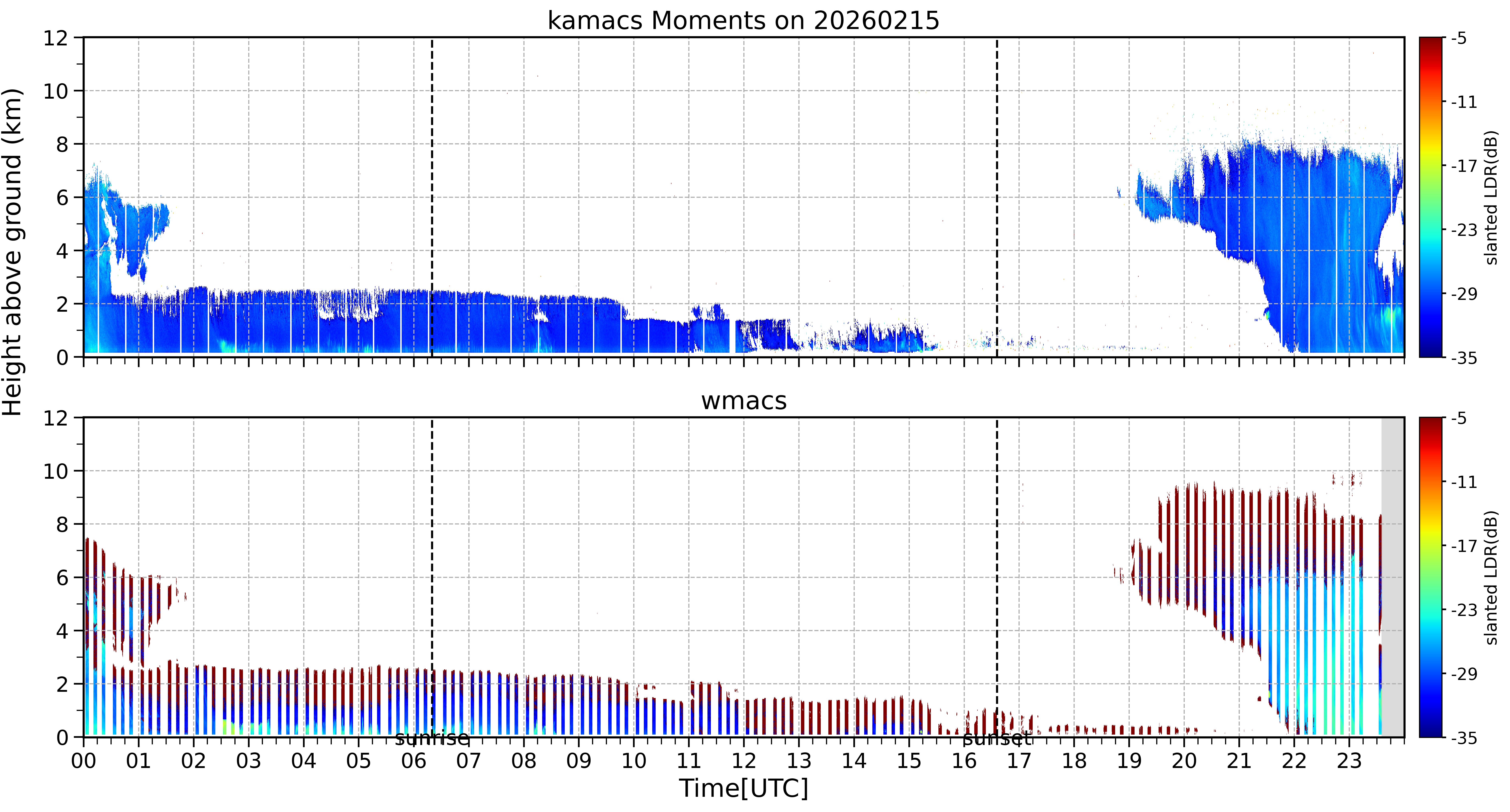The height and width of the screenshot is (812, 1510).
Task: Click the gray shaded region in the wmacs panel
Action: [1393, 577]
